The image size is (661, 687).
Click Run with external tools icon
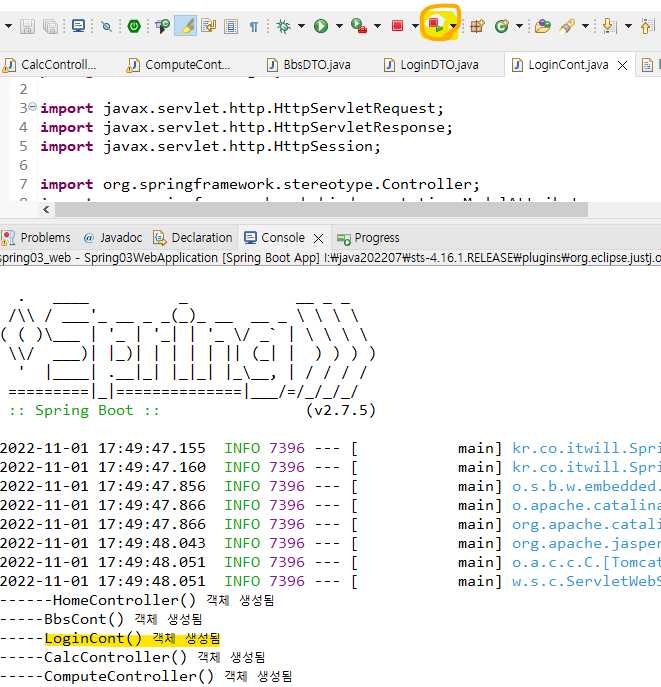(x=359, y=26)
